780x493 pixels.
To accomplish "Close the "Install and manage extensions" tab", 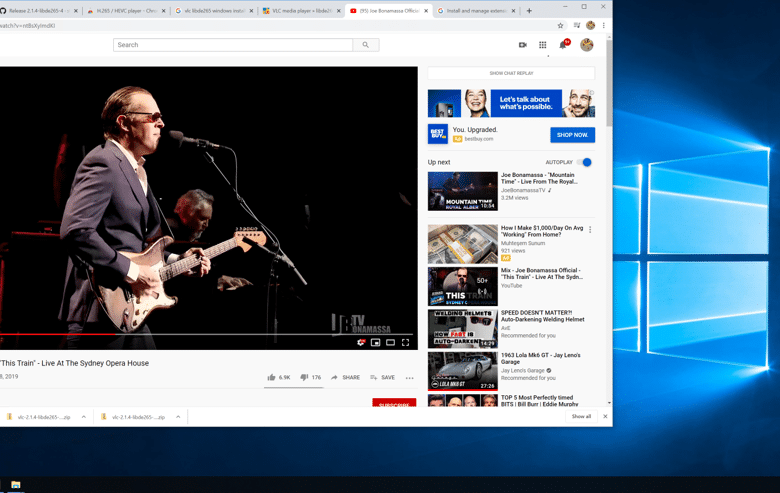I will click(x=513, y=10).
